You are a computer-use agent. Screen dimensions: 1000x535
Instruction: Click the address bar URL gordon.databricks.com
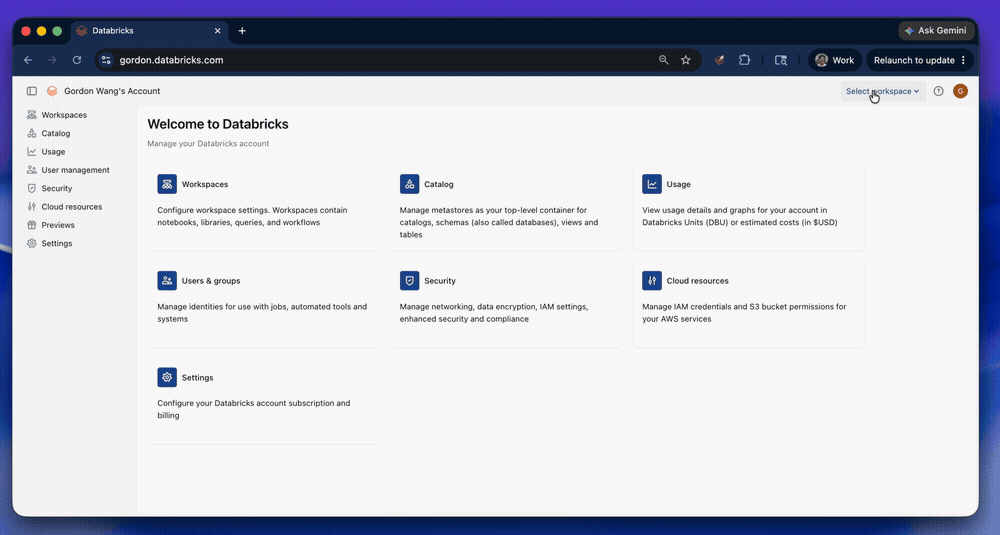tap(172, 60)
